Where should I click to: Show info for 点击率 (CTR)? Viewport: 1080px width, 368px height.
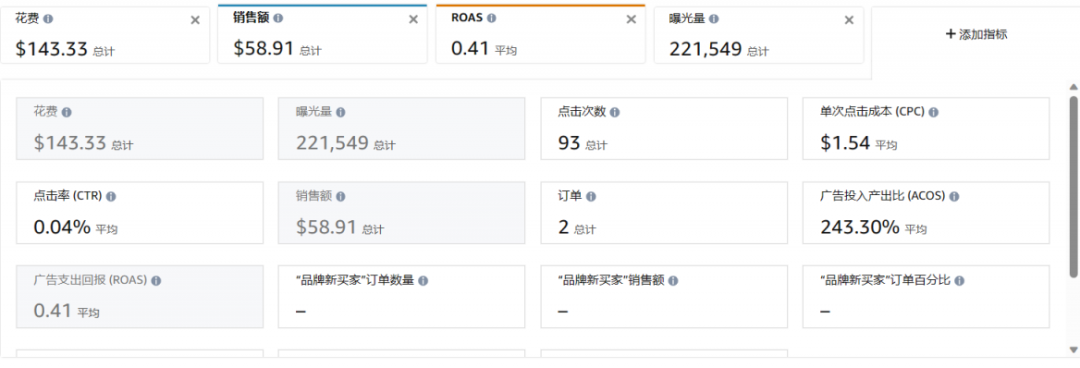(111, 196)
